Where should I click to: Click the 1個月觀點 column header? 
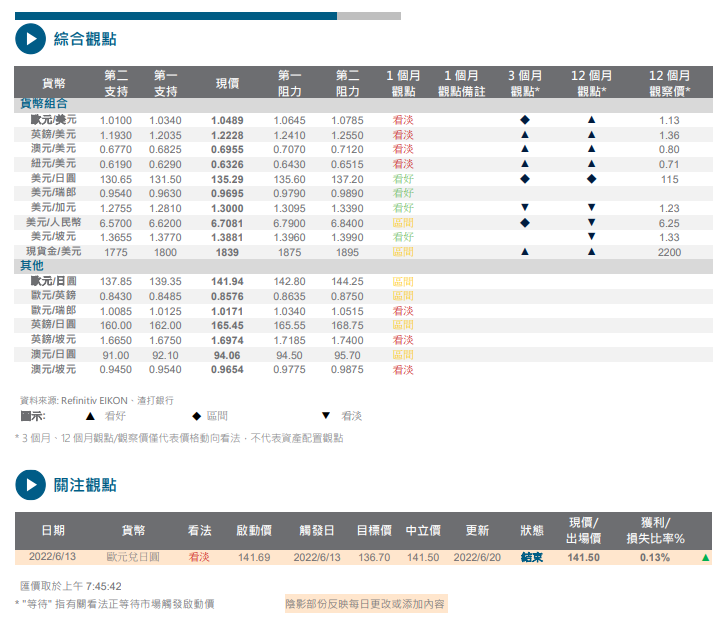tap(403, 83)
